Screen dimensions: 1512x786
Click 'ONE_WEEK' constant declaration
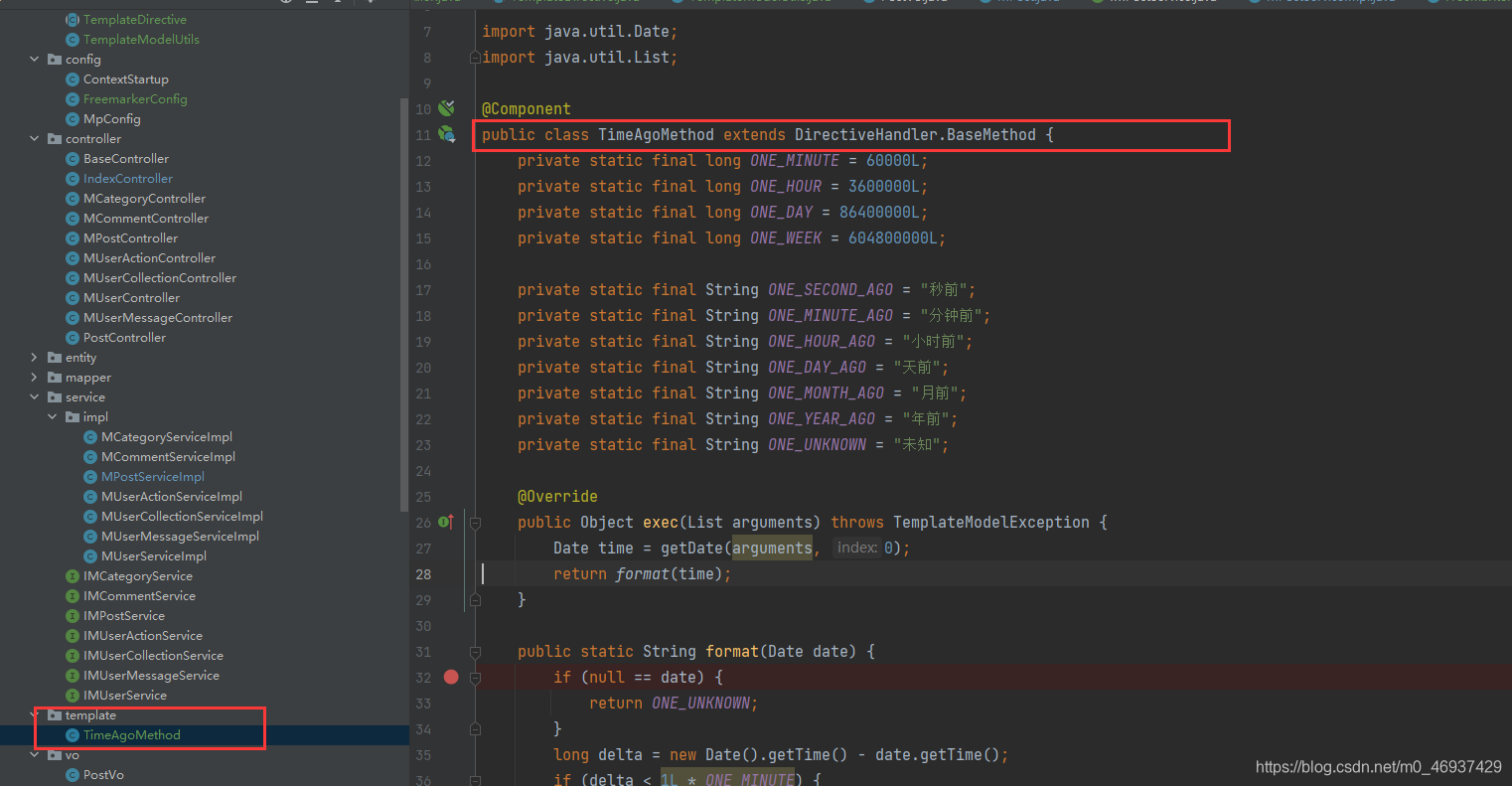point(786,237)
